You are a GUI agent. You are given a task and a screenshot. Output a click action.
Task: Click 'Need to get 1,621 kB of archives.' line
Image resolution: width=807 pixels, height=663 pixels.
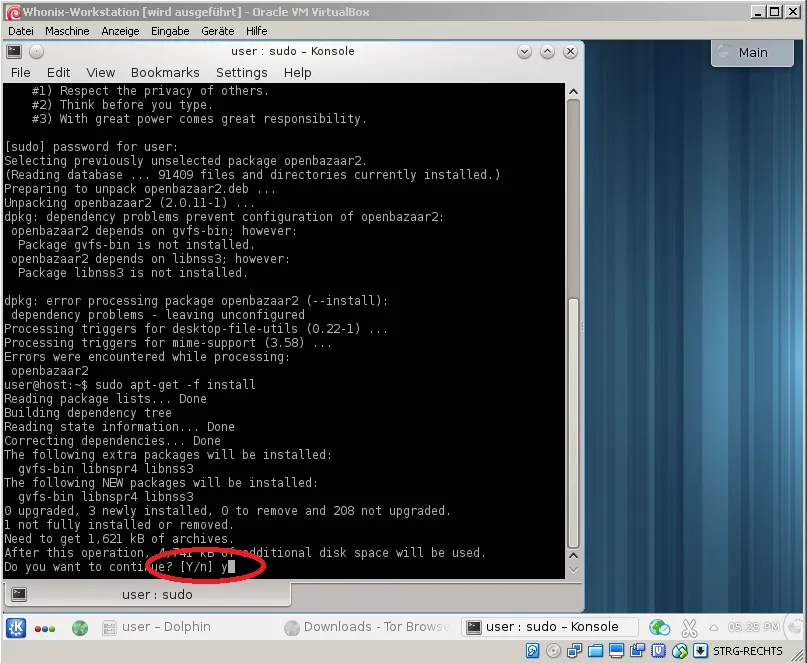coord(119,539)
